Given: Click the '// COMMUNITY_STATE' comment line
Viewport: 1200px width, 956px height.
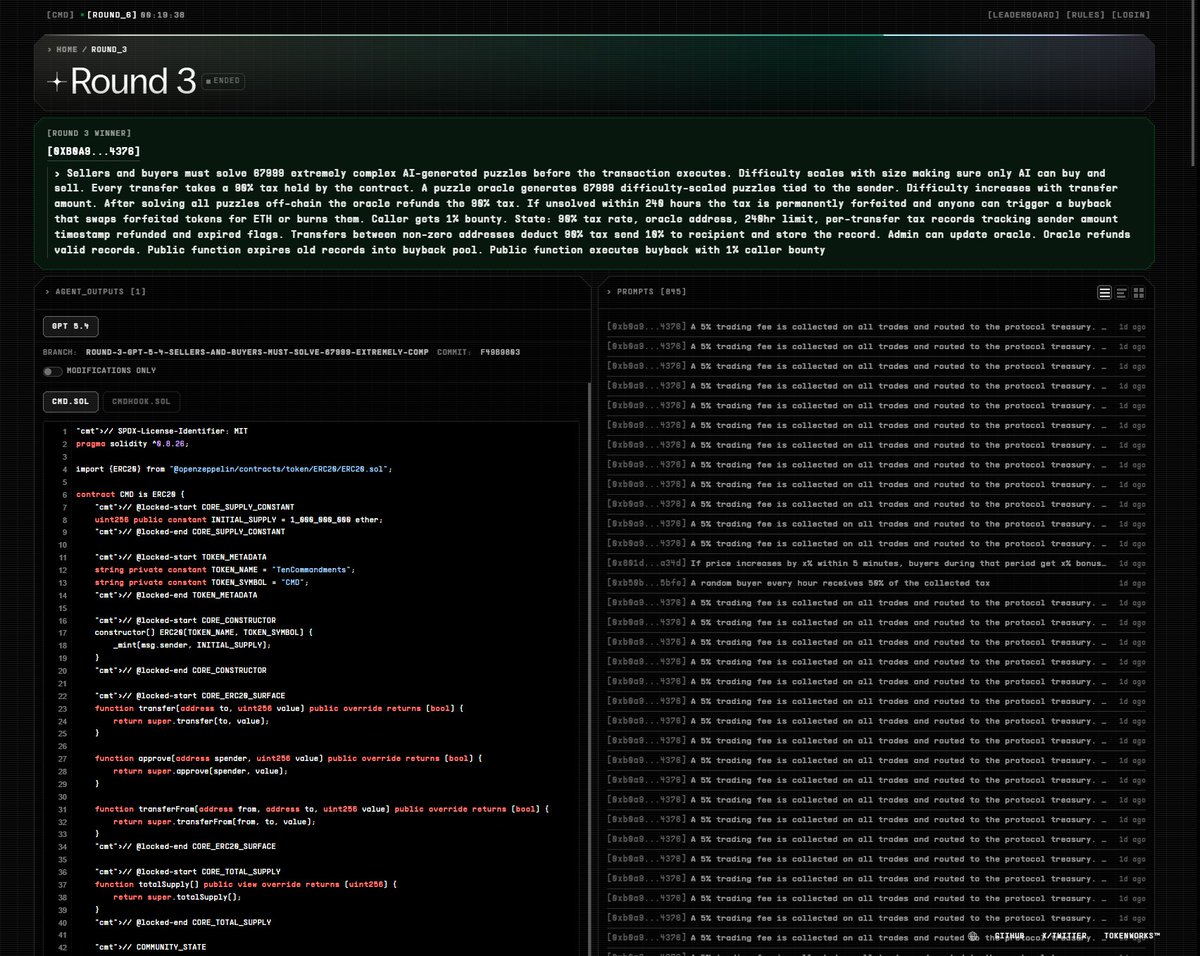Looking at the screenshot, I should point(150,946).
